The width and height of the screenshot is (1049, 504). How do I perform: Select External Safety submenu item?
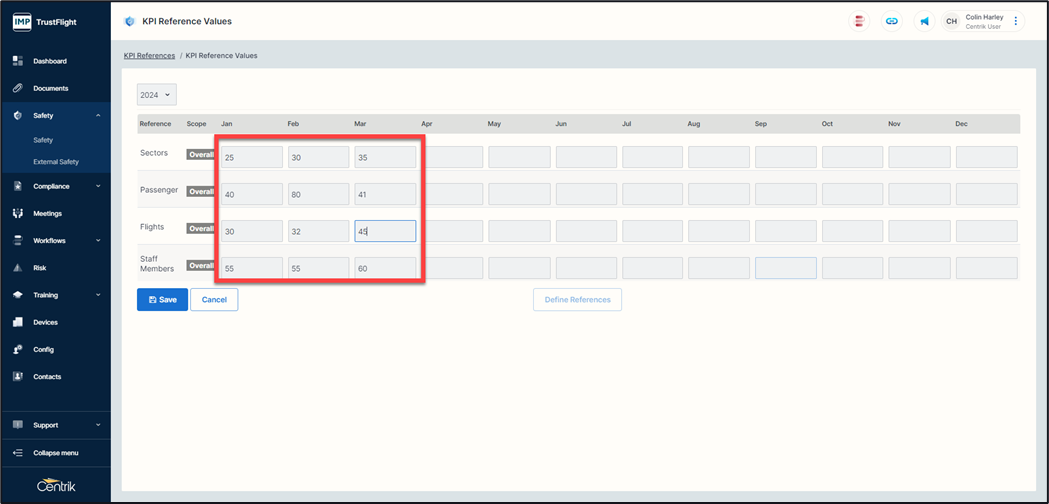pyautogui.click(x=56, y=161)
